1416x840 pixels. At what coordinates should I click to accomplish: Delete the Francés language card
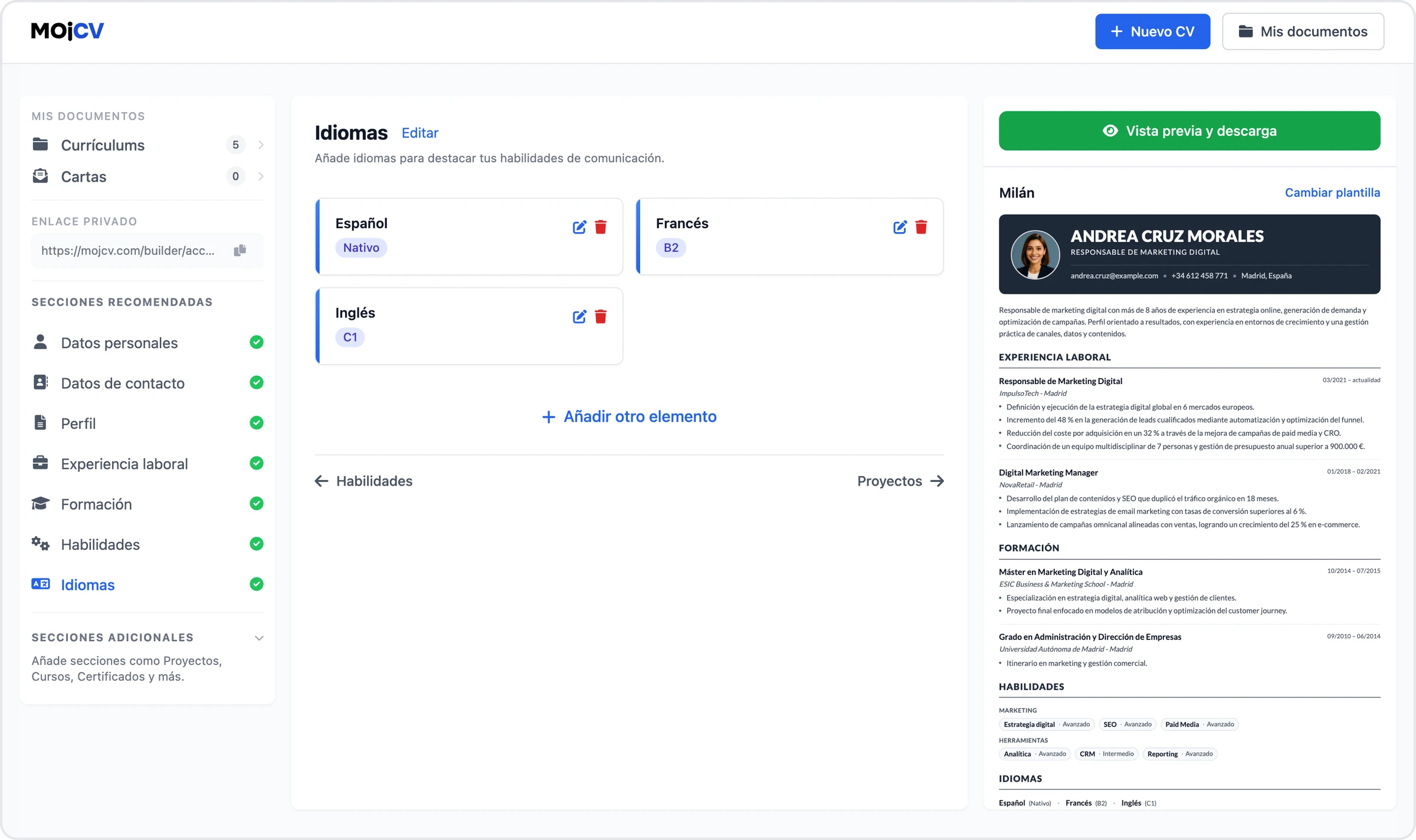[x=921, y=227]
